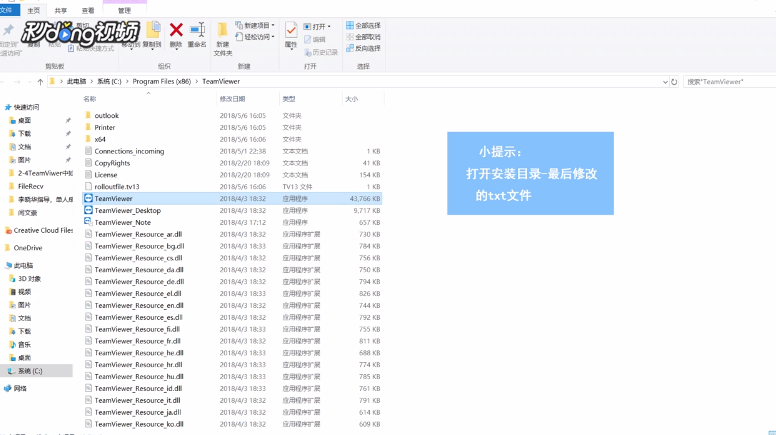Select the TeamViewer application file icon

pyautogui.click(x=88, y=198)
